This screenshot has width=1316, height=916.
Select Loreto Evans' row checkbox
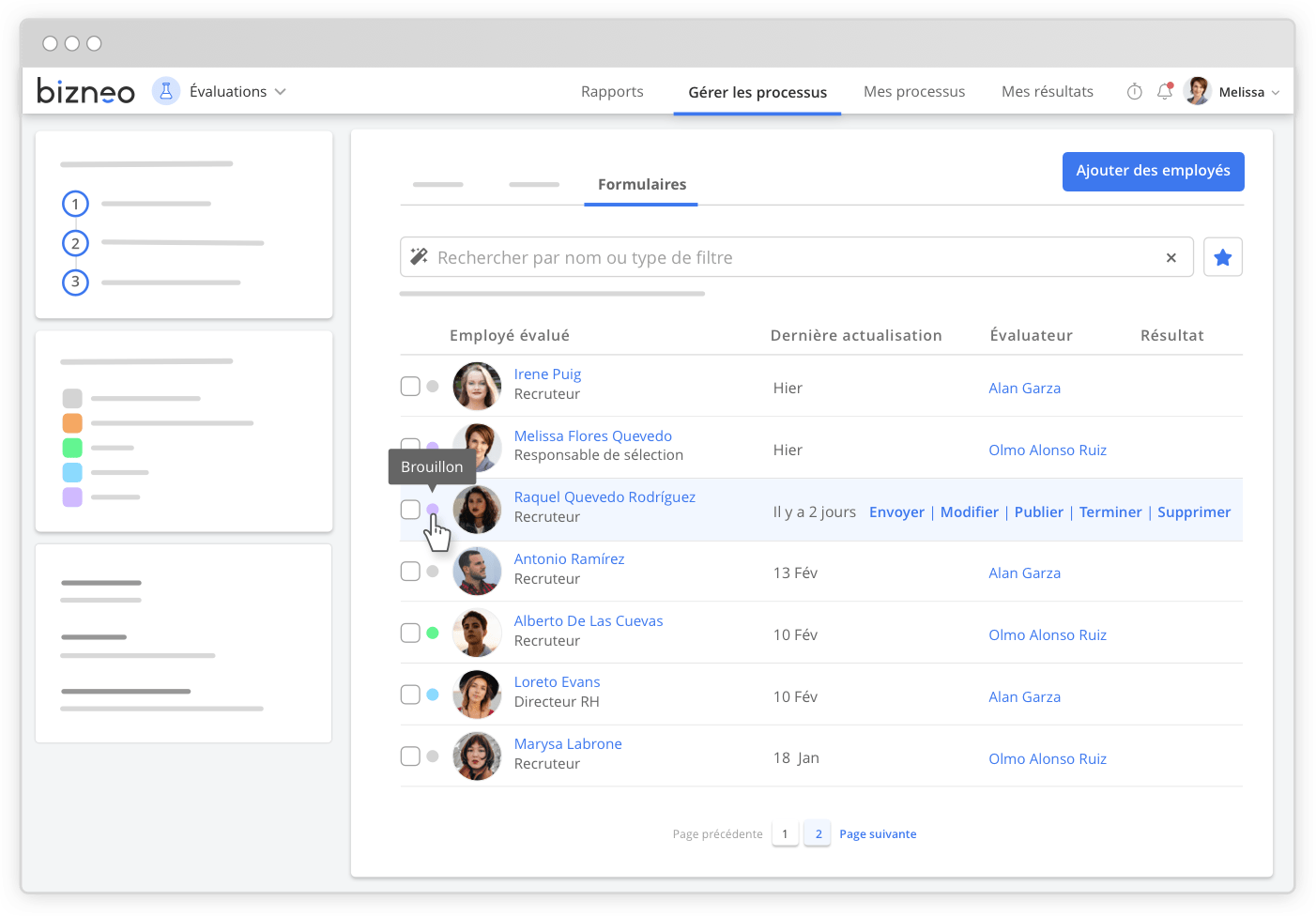pos(410,695)
